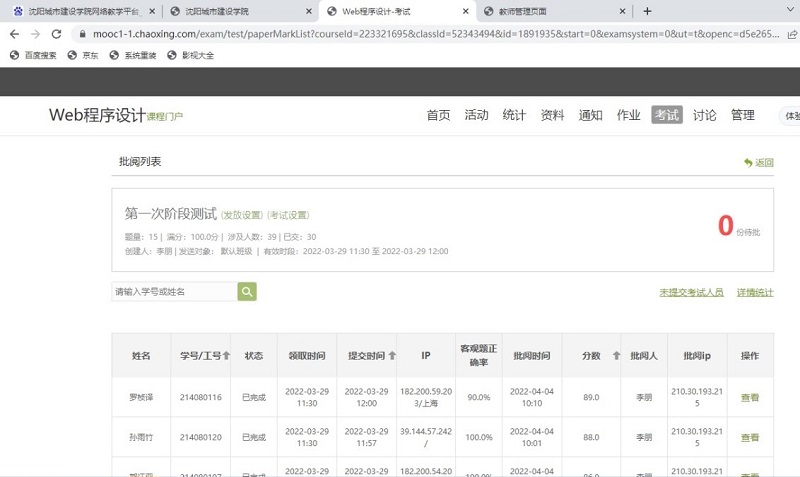Image resolution: width=800 pixels, height=477 pixels.
Task: Sort by 提交时间 column arrow
Action: 392,356
